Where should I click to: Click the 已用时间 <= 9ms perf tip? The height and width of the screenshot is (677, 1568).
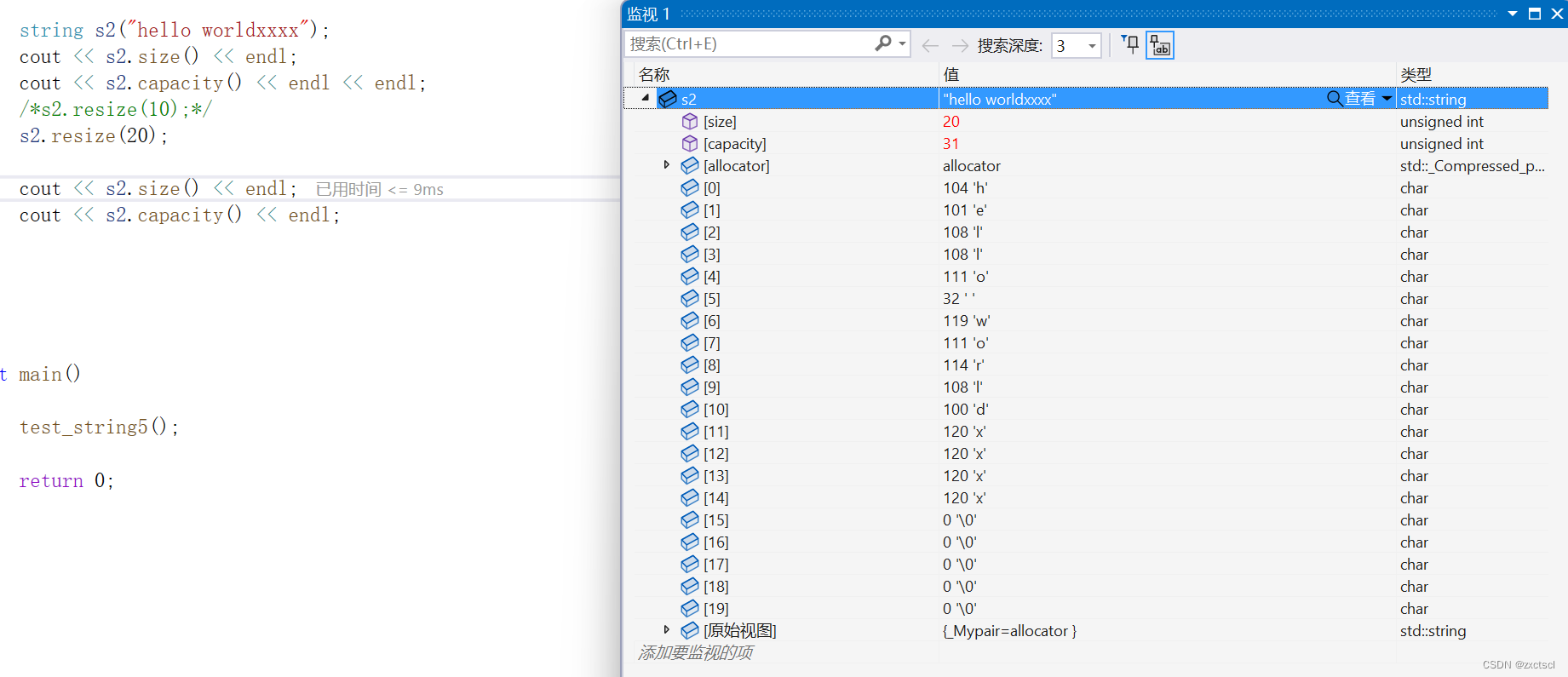click(x=379, y=189)
